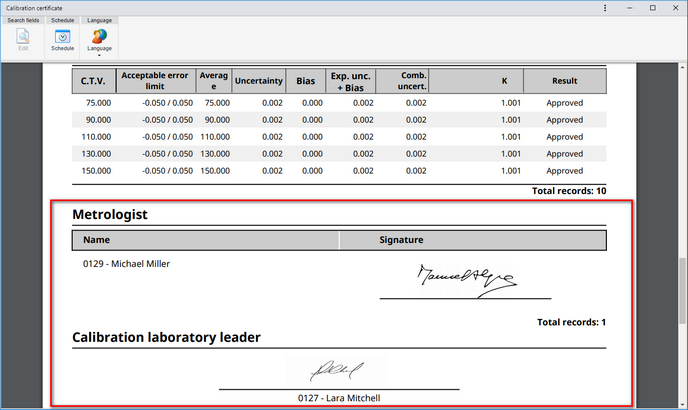Open the Schedule calendar icon
This screenshot has width=688, height=410.
[x=62, y=36]
